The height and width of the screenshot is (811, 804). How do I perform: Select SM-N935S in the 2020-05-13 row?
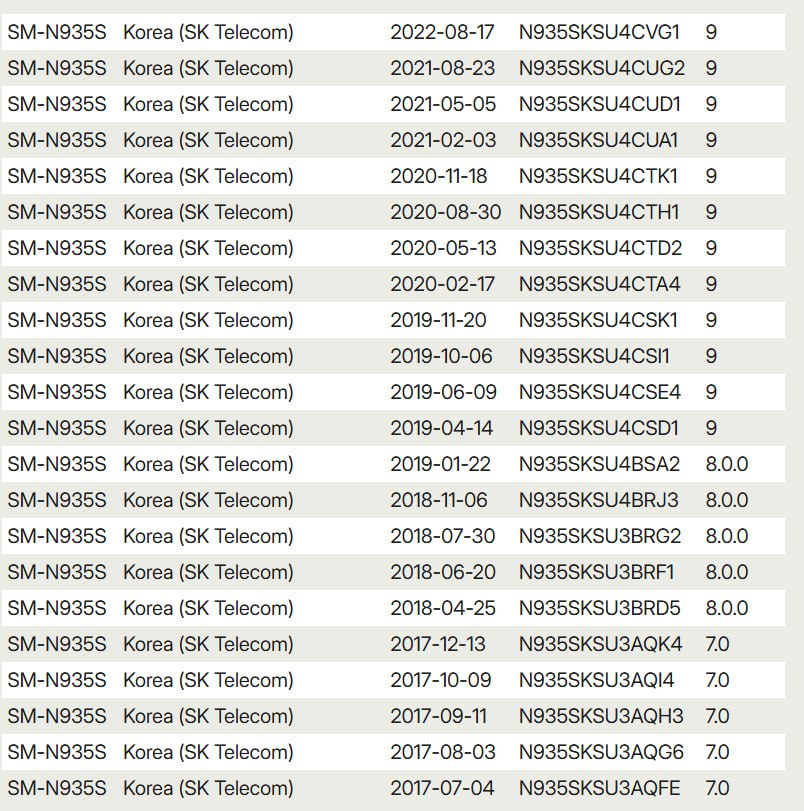point(57,248)
